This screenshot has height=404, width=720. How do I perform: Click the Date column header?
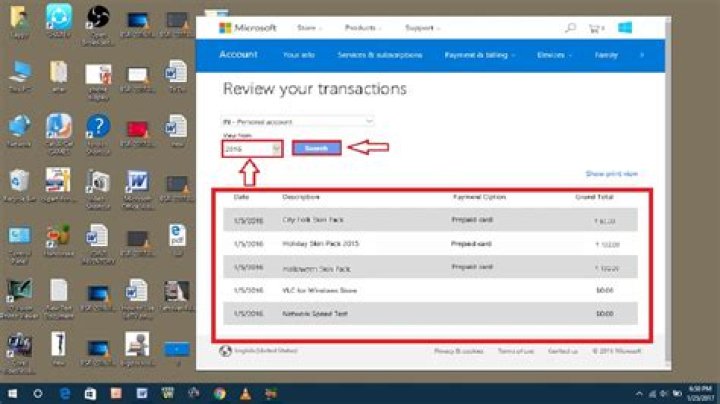[241, 196]
